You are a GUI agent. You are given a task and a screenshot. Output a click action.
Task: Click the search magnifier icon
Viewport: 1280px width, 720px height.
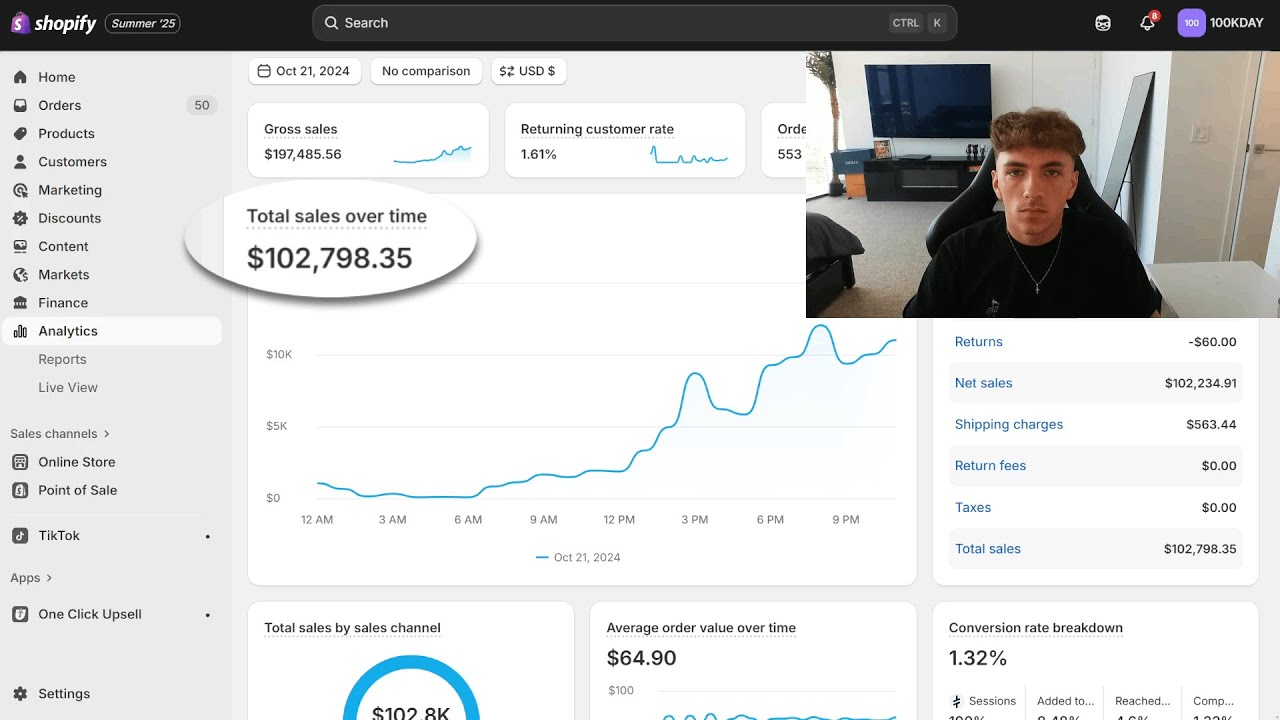click(332, 23)
